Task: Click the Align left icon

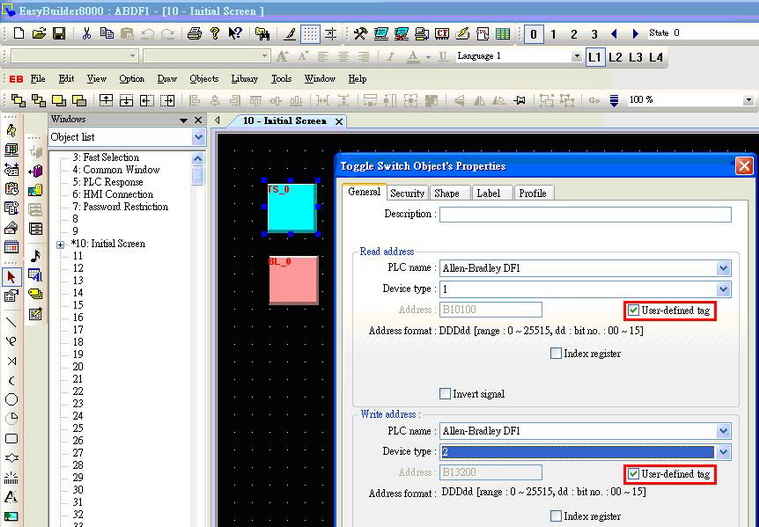Action: (x=195, y=101)
